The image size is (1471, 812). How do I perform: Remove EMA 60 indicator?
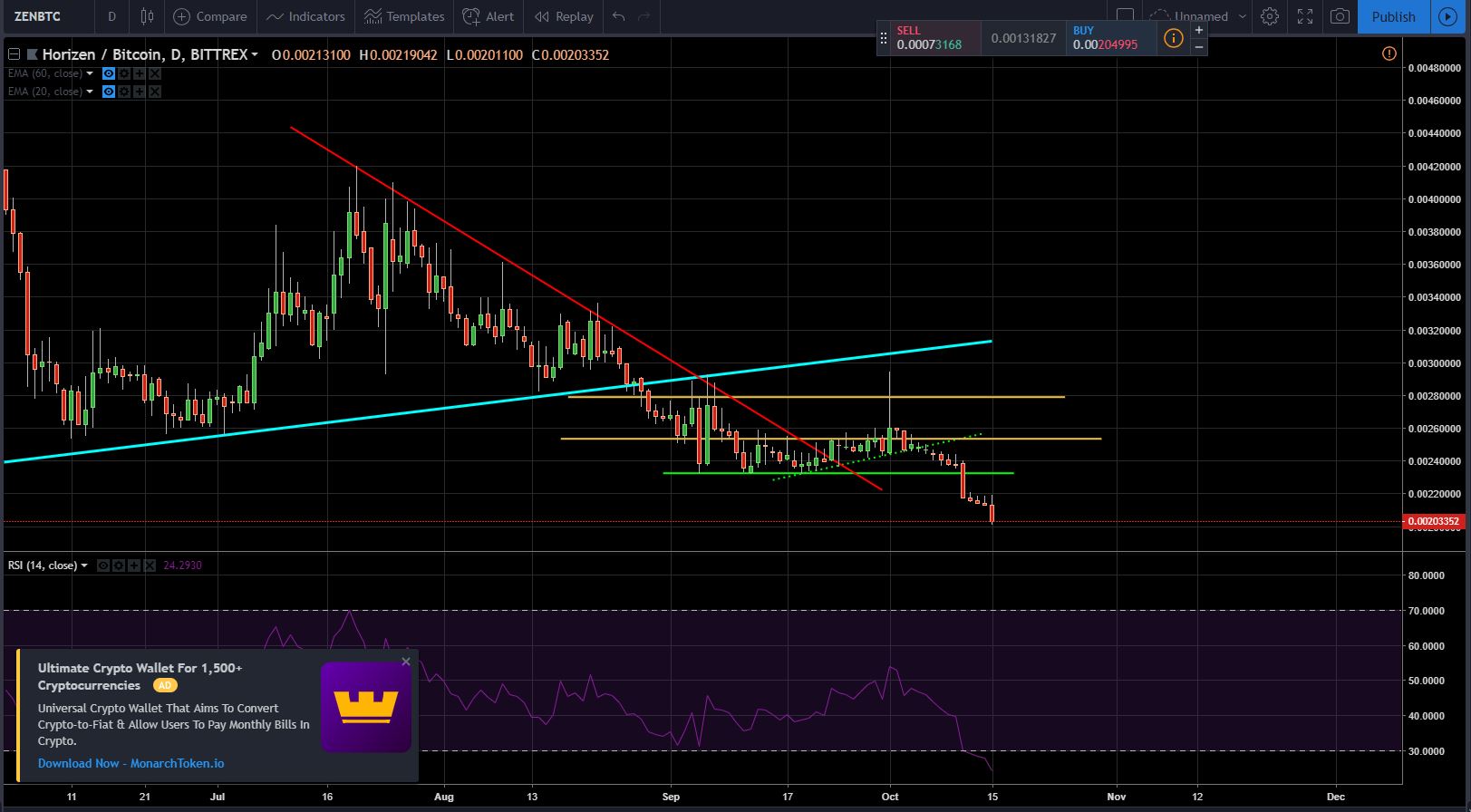(155, 73)
